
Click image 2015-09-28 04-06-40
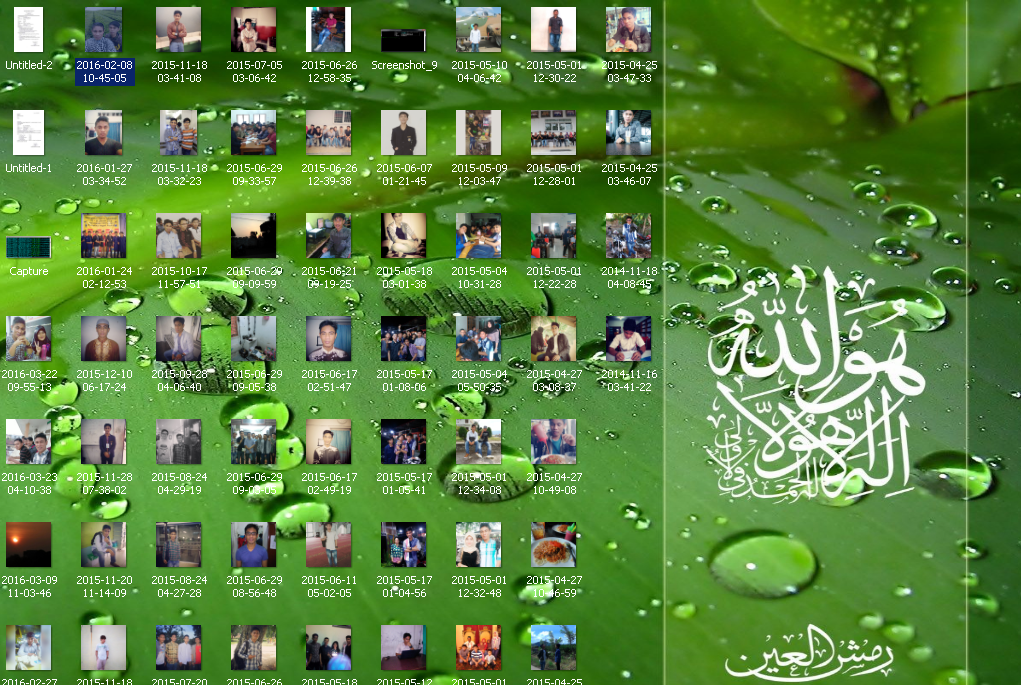[178, 339]
